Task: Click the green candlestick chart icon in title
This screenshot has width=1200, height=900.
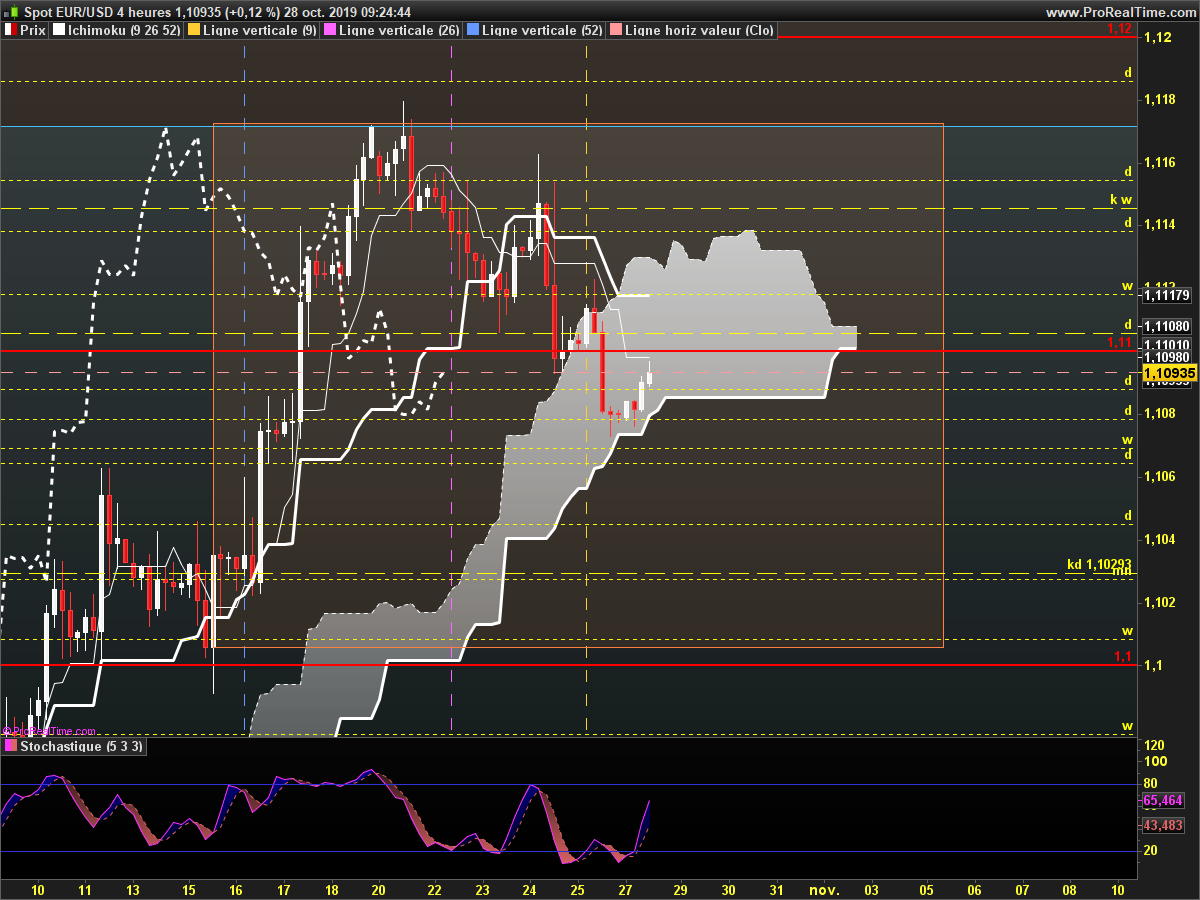Action: [x=11, y=12]
